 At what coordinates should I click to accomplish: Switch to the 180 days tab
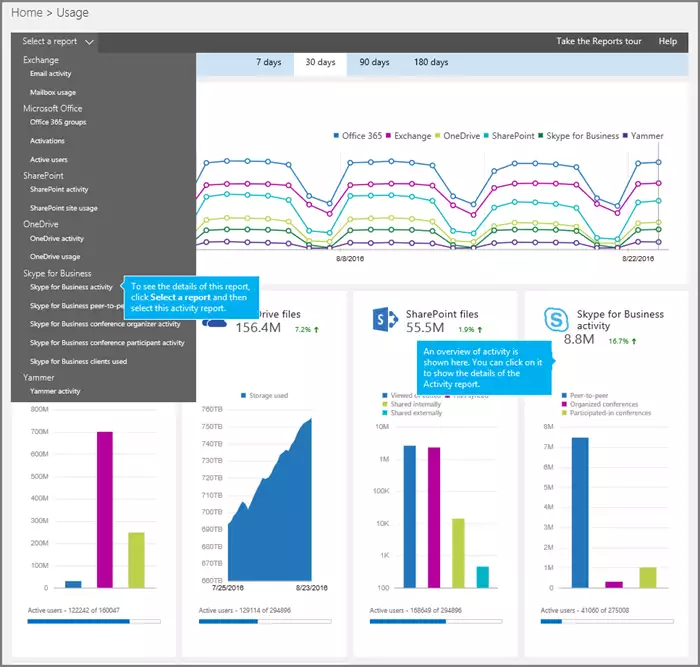pos(429,62)
